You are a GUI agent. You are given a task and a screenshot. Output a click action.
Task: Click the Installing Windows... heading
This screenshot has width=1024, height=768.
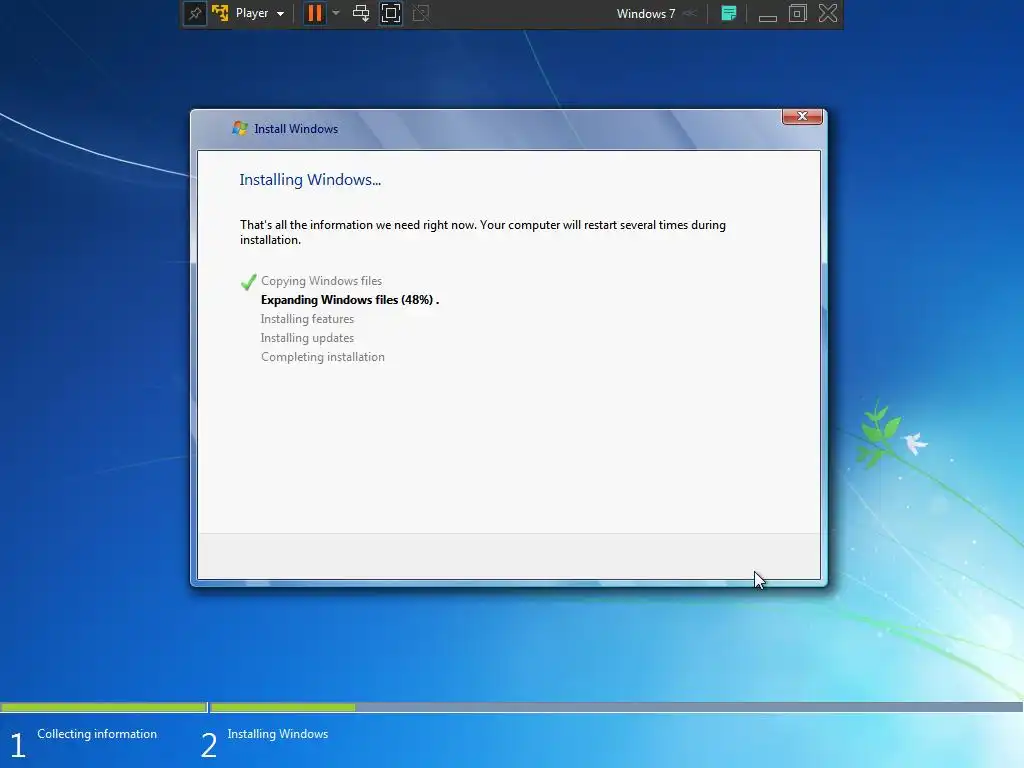click(310, 180)
